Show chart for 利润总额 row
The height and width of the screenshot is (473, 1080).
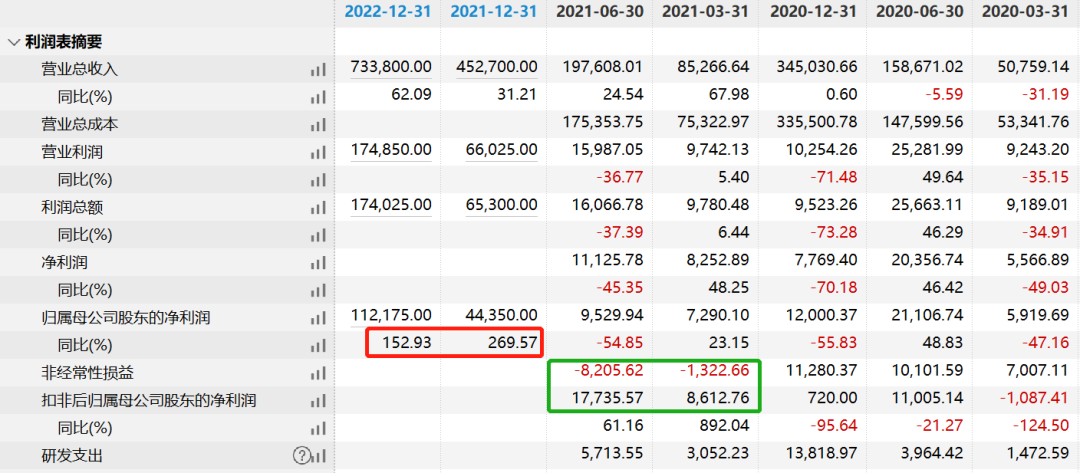318,208
